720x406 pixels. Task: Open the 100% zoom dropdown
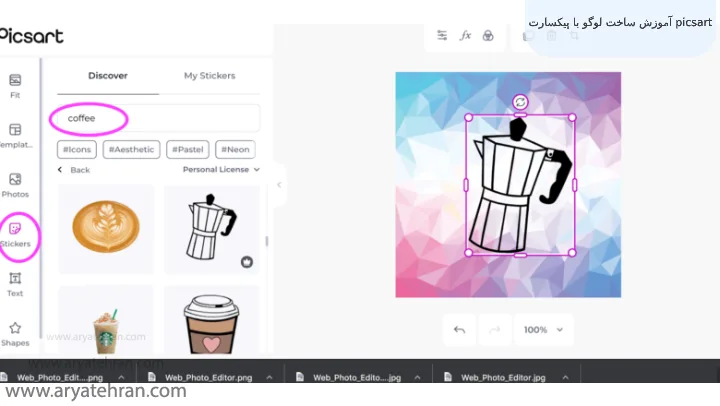tap(543, 330)
